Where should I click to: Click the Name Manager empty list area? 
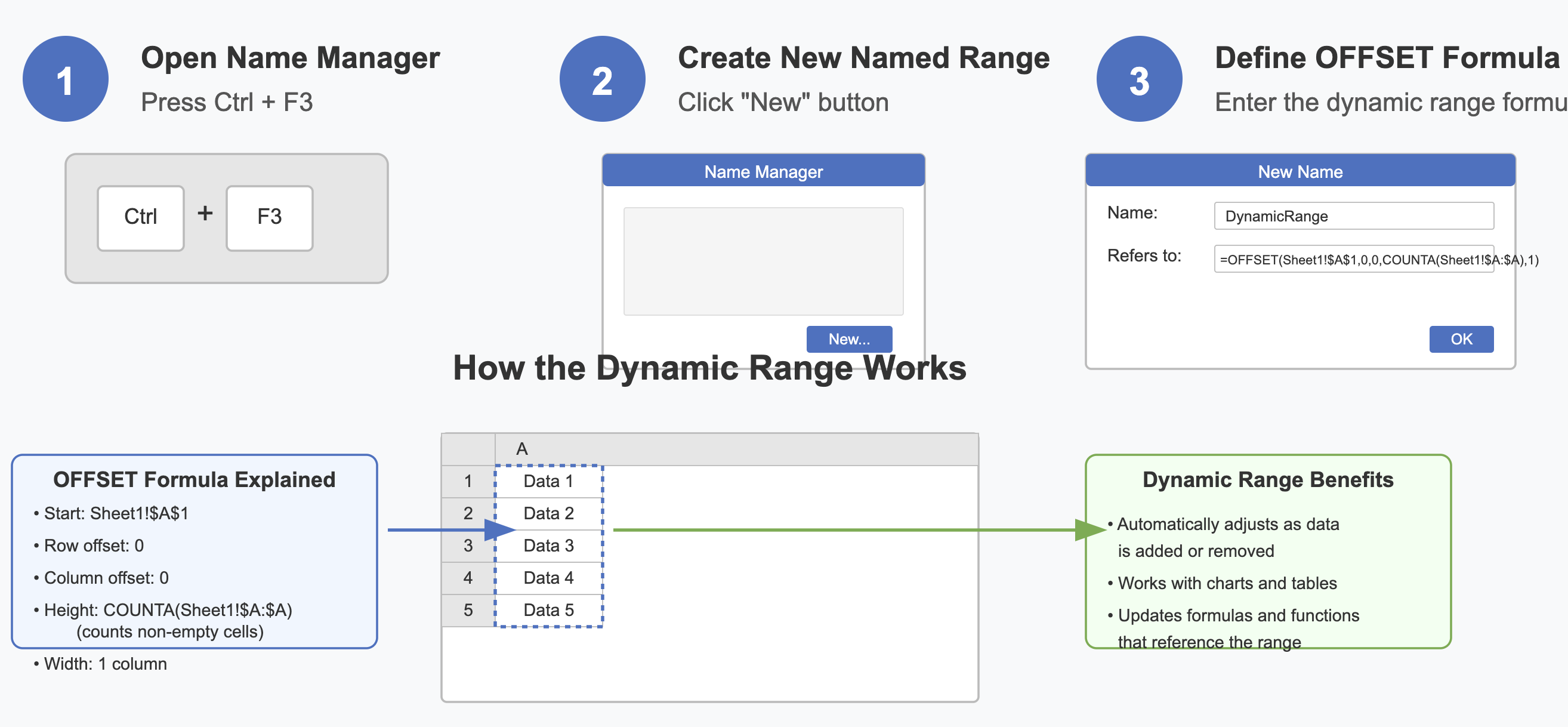763,261
